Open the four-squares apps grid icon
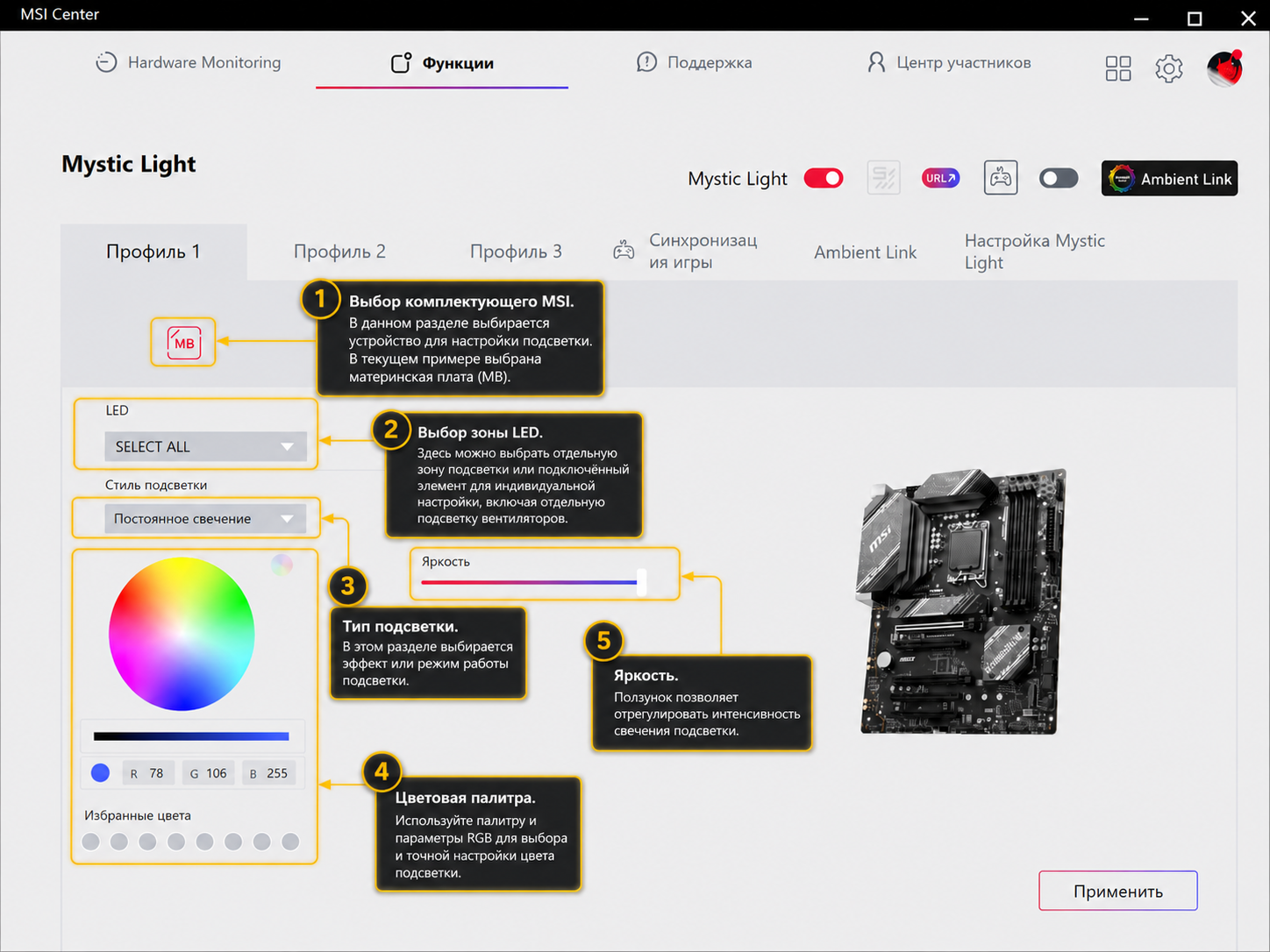 1118,68
